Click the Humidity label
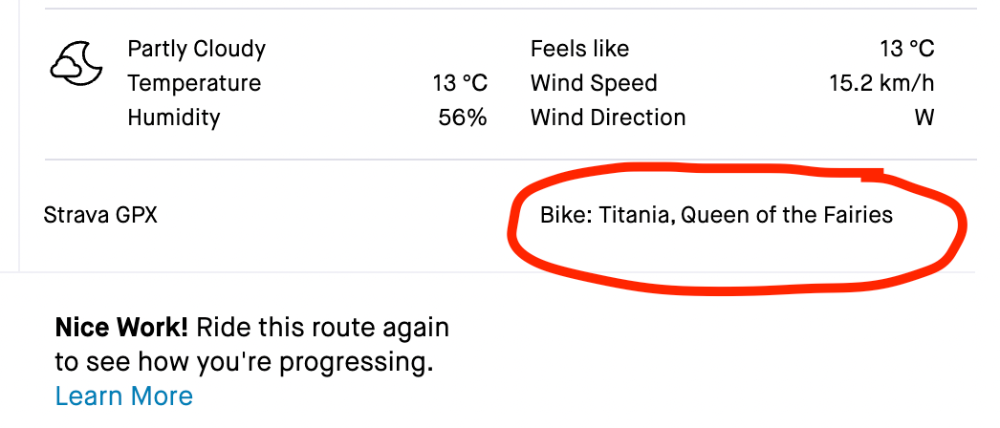1000x428 pixels. click(x=174, y=117)
